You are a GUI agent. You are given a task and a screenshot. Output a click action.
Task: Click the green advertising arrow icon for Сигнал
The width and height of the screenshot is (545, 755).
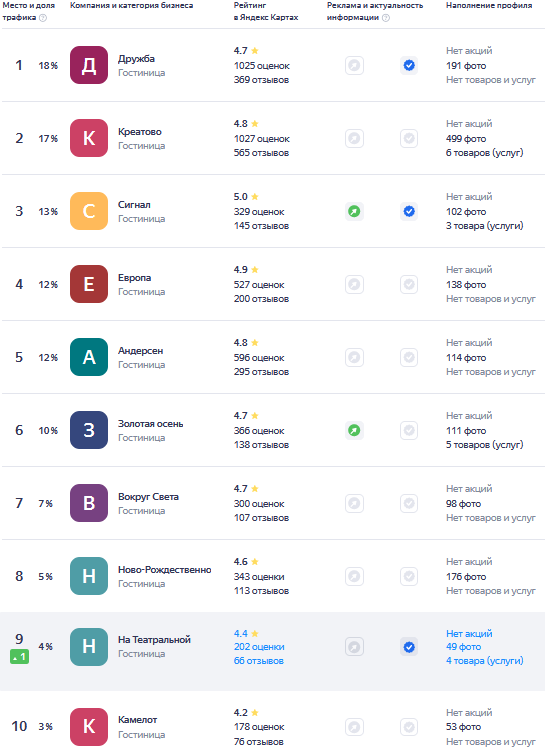click(x=354, y=211)
